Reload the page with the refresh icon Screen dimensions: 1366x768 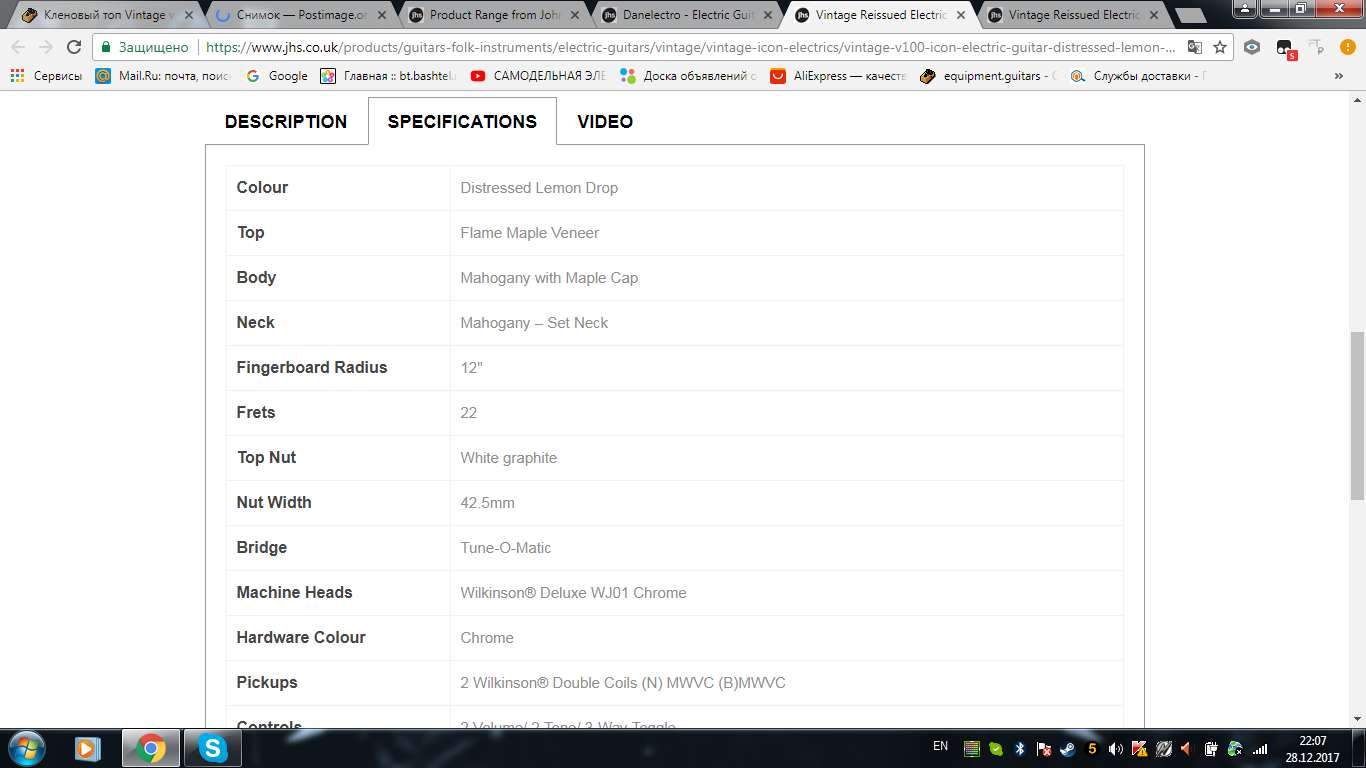(x=74, y=47)
